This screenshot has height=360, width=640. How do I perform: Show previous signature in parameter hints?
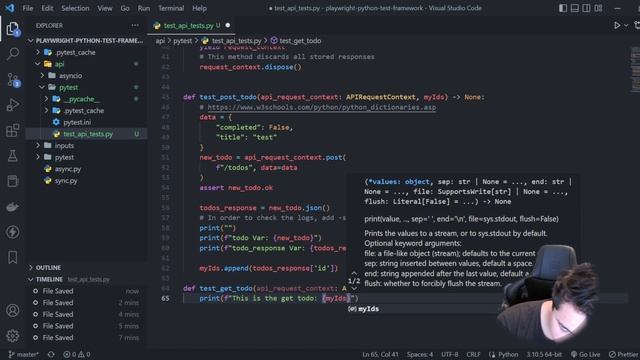(354, 273)
